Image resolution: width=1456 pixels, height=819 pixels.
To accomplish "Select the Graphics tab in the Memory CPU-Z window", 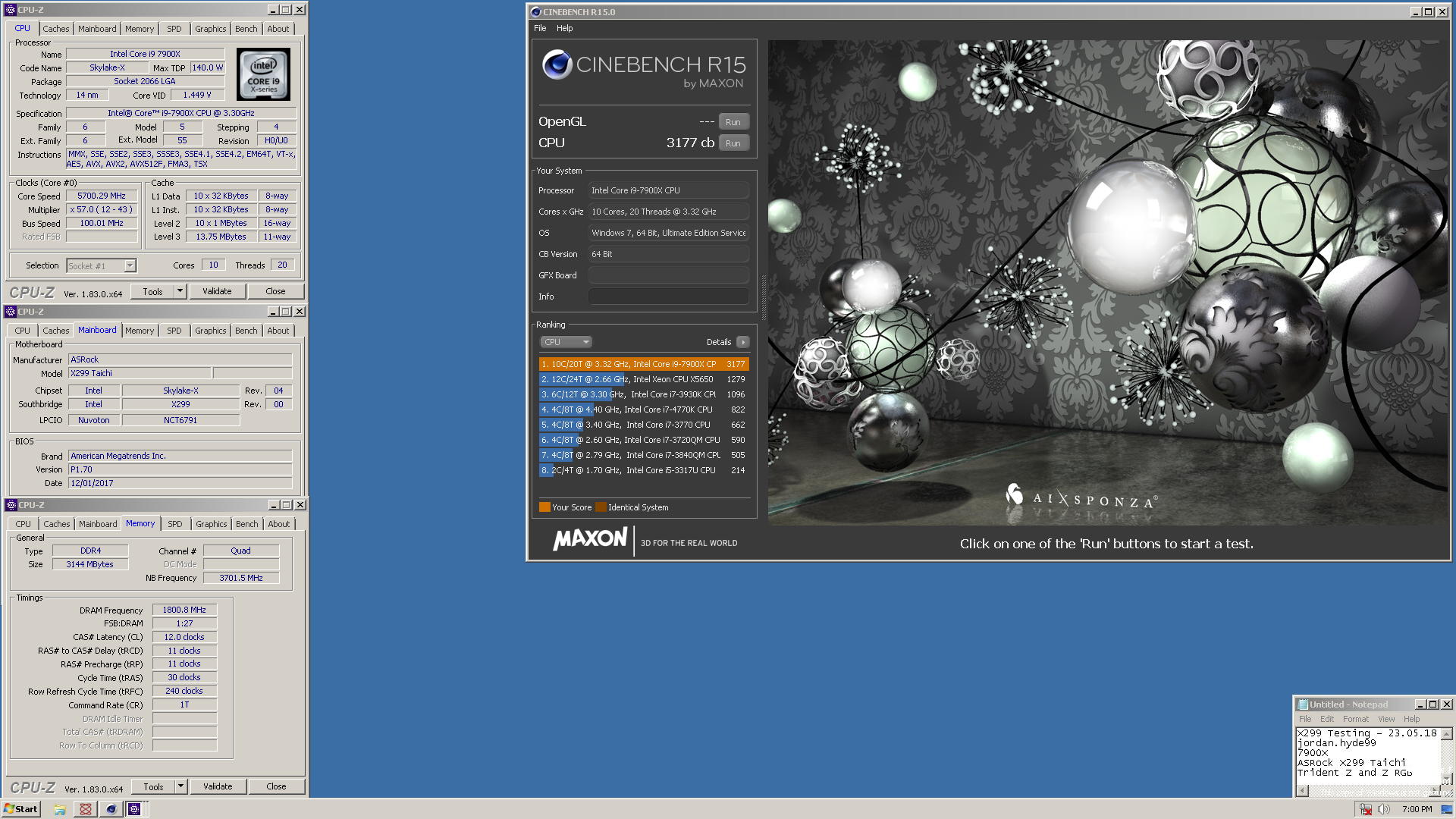I will click(x=212, y=524).
